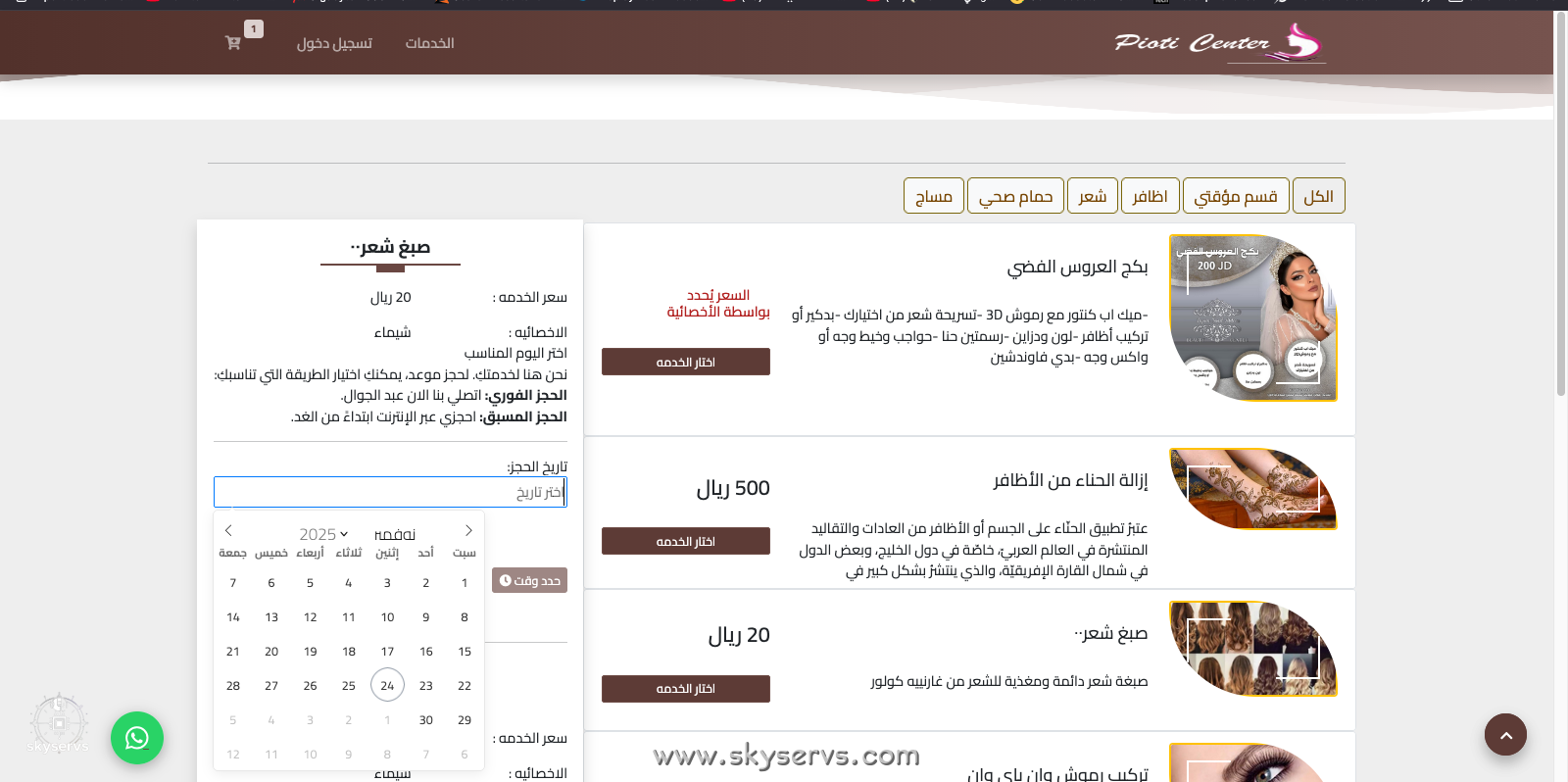Viewport: 1568px width, 782px height.
Task: Select day 24 in the calendar
Action: pos(387,685)
